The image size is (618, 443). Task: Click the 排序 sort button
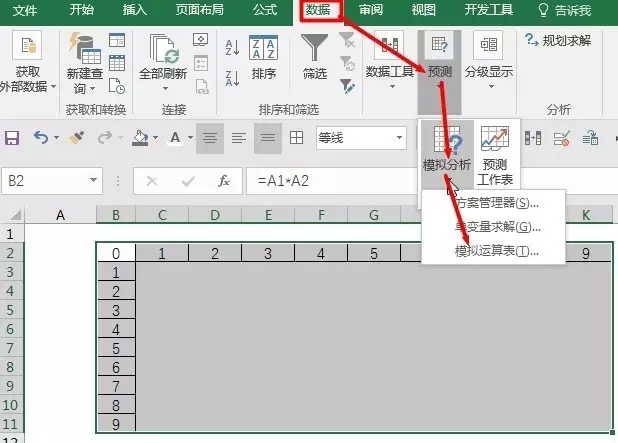(x=264, y=58)
